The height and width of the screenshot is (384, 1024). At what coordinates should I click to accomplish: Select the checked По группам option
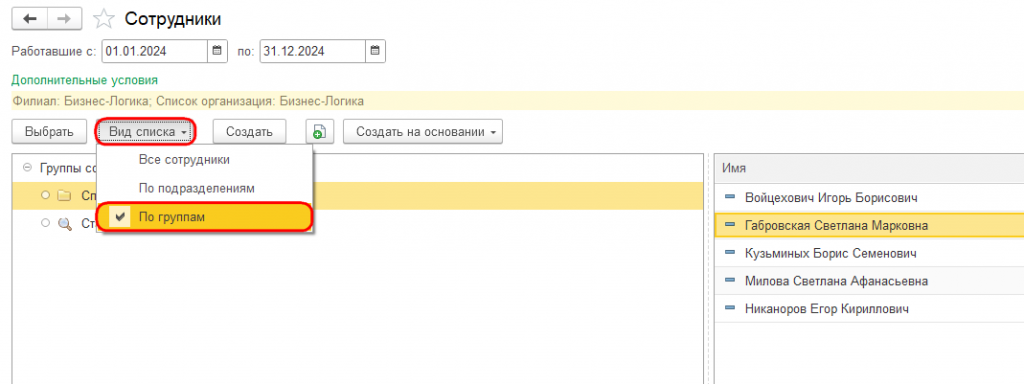point(204,217)
